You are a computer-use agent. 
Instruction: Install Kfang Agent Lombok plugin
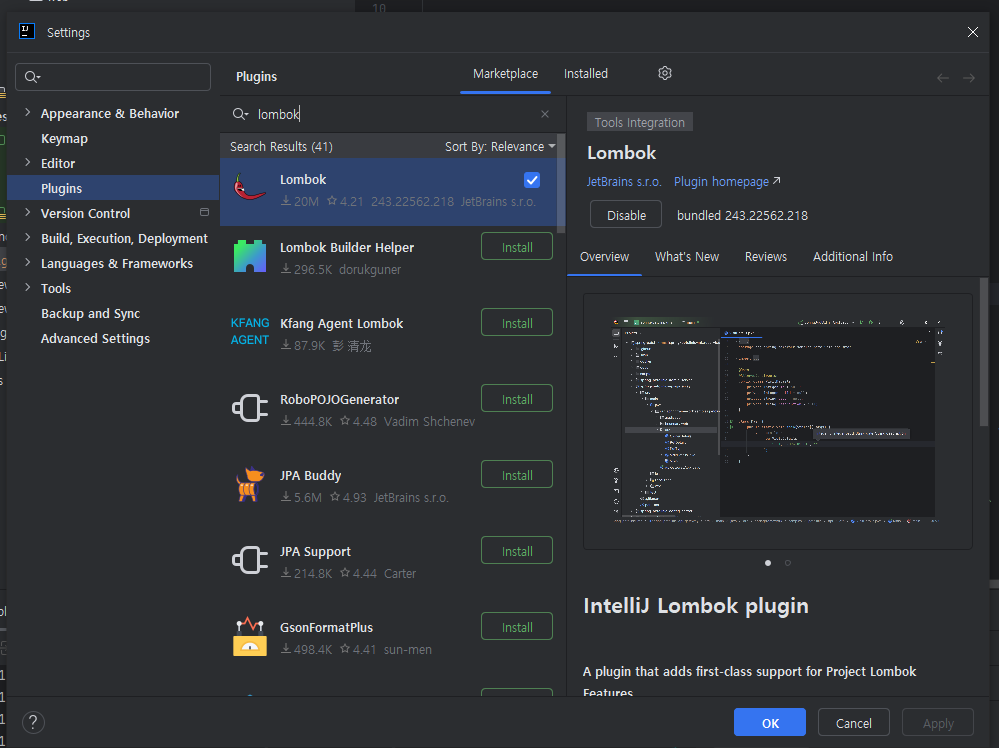[x=517, y=323]
